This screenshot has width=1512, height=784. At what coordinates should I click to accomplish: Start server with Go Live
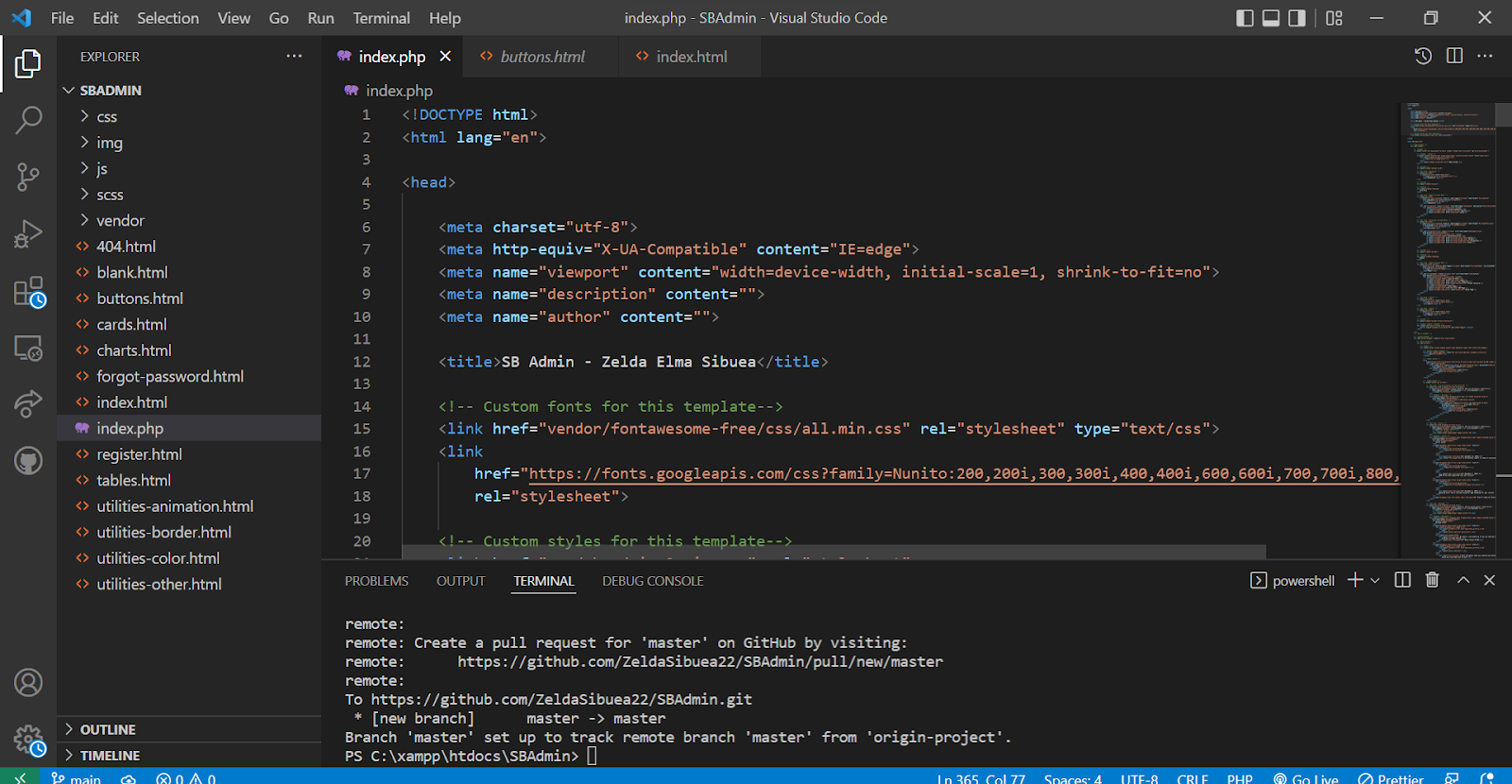pyautogui.click(x=1306, y=777)
